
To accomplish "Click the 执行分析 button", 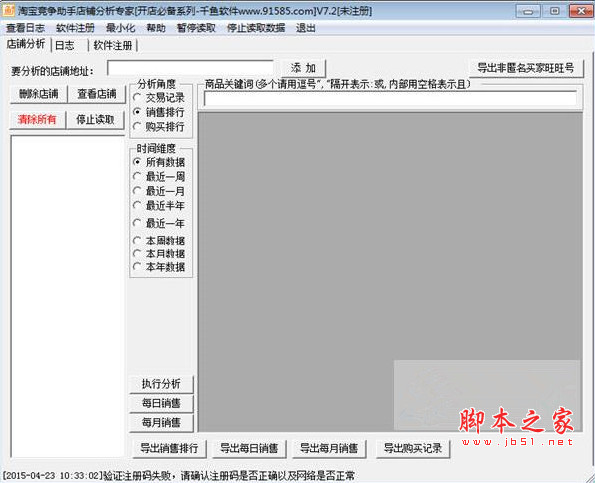I will pyautogui.click(x=161, y=384).
